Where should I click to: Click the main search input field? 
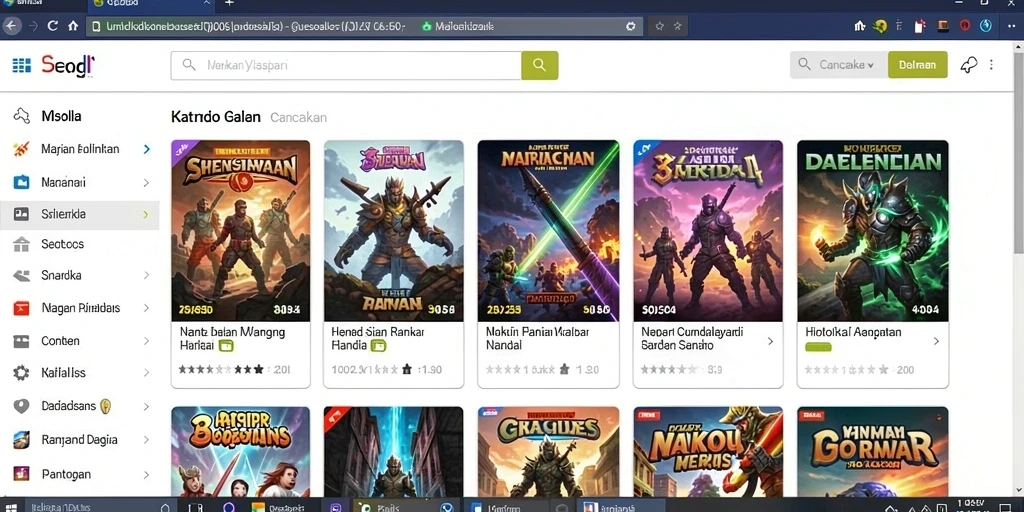tap(346, 65)
